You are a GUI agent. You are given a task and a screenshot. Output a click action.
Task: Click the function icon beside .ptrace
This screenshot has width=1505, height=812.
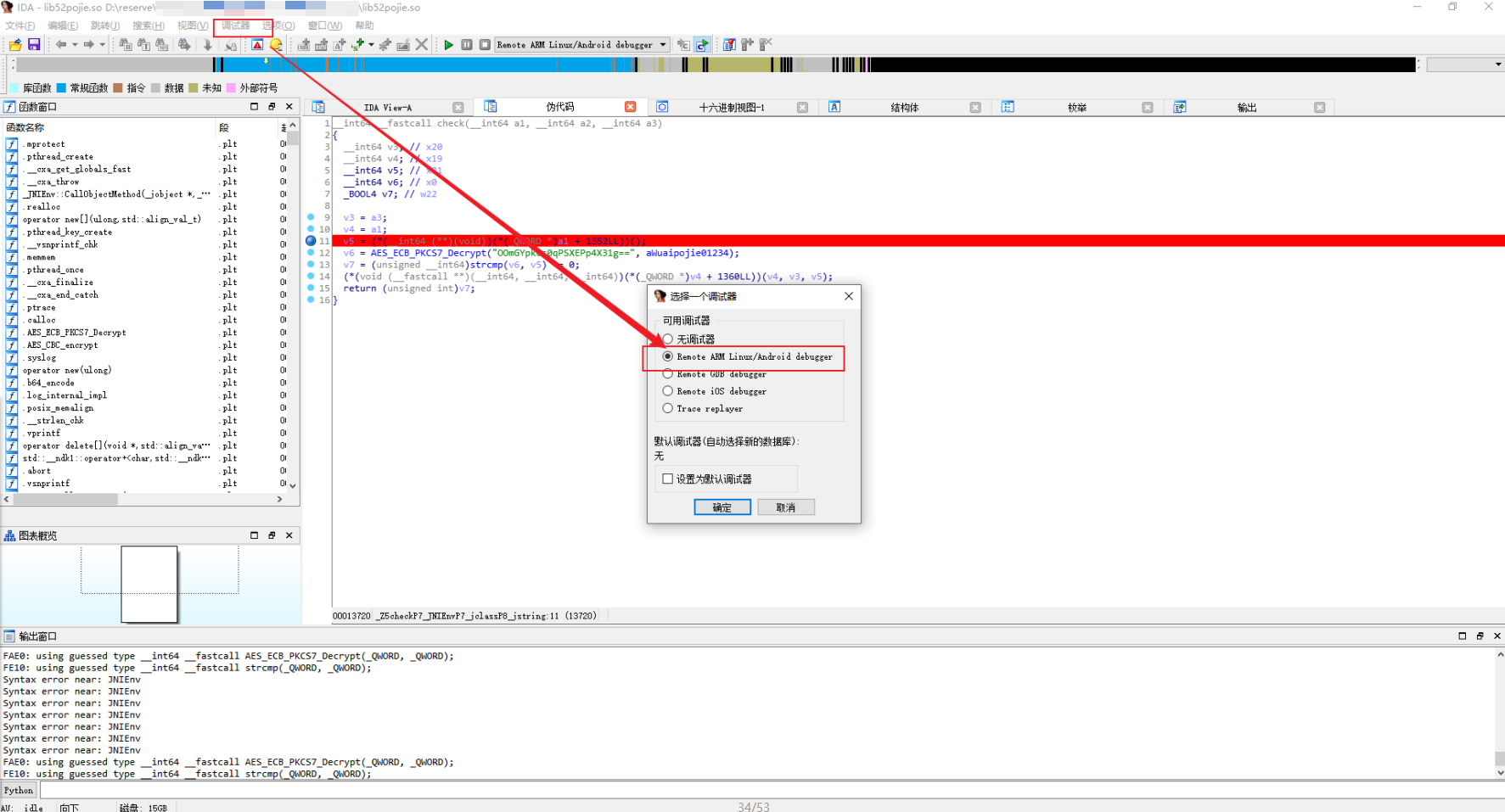(x=12, y=308)
